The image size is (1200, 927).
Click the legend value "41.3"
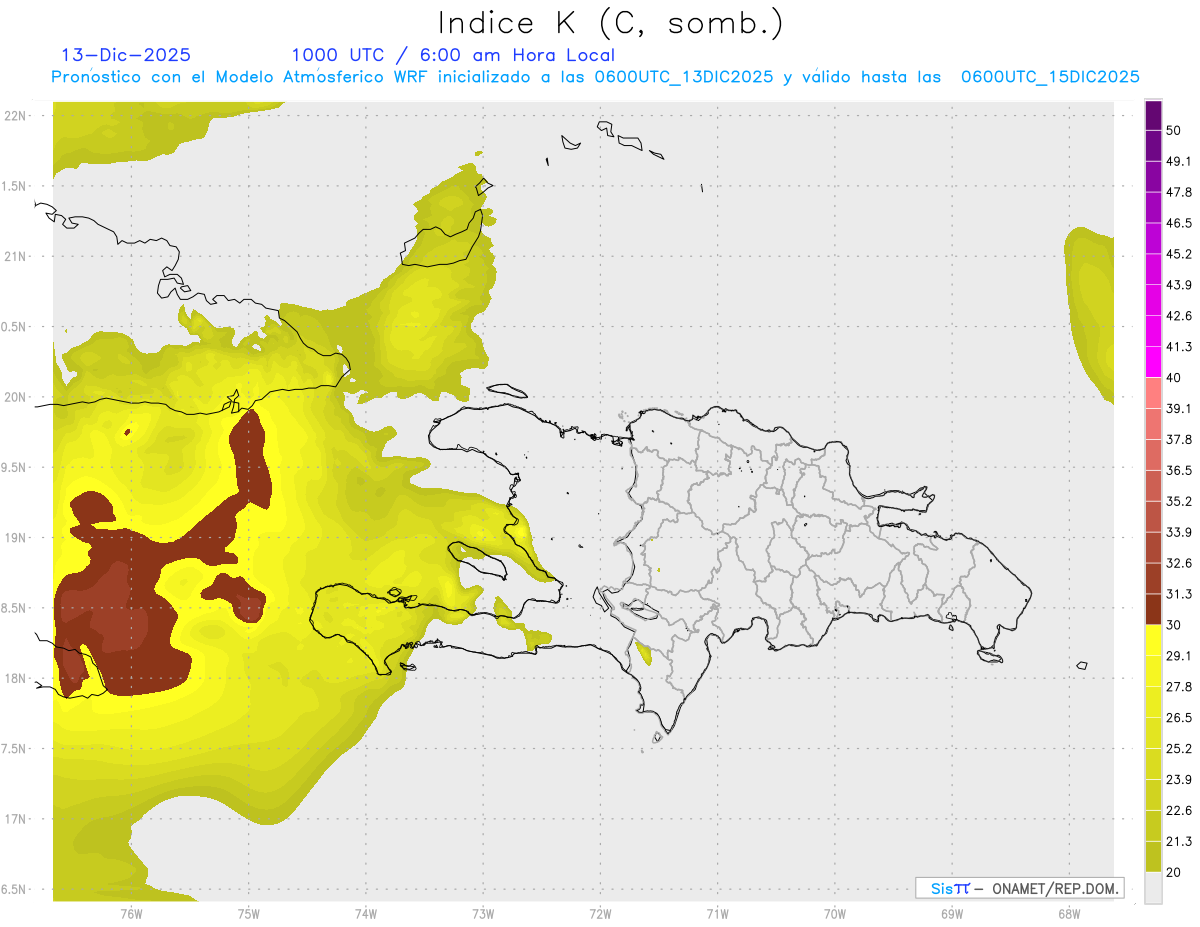tap(1179, 347)
